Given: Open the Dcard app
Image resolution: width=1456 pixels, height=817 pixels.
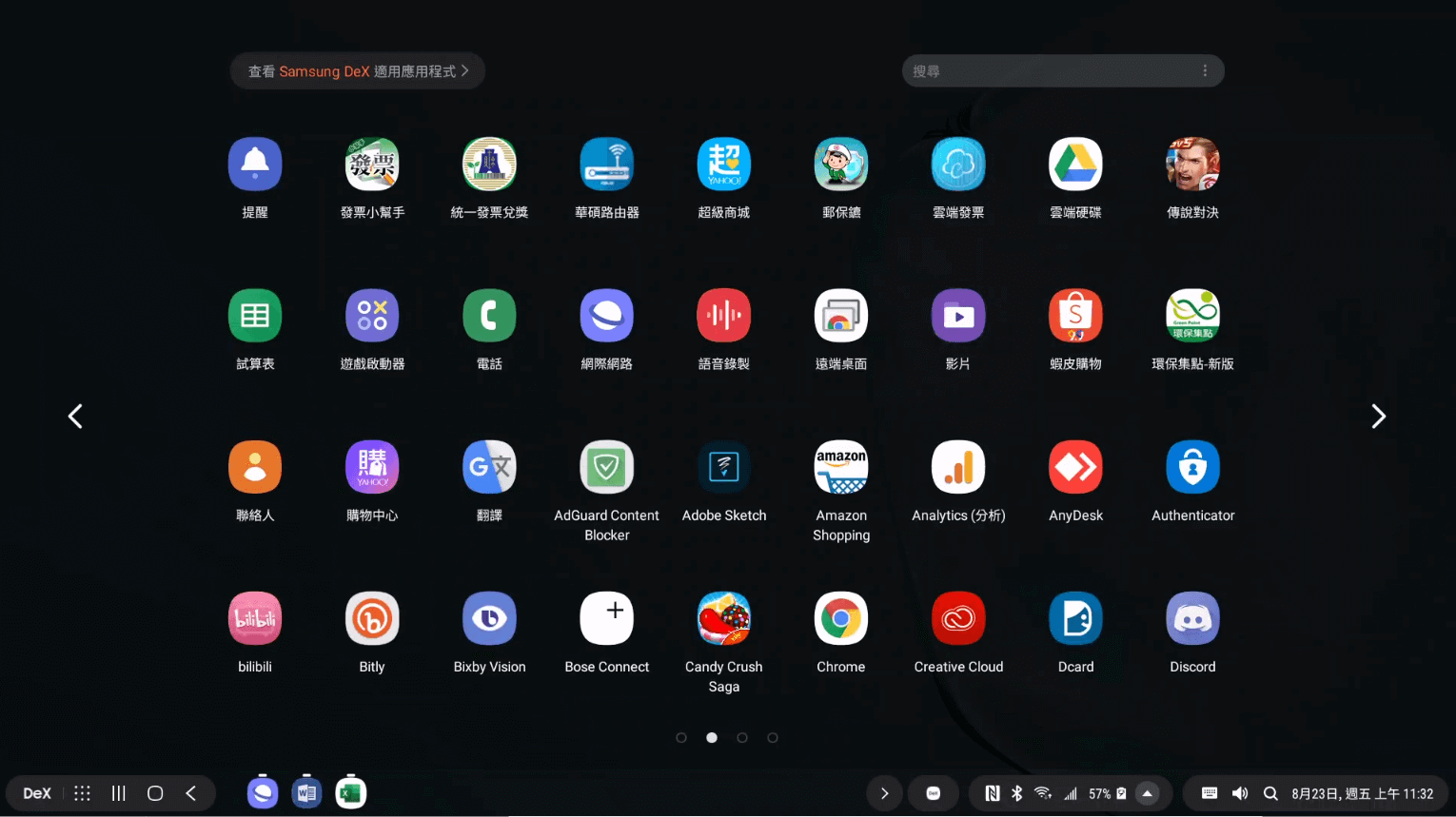Looking at the screenshot, I should pos(1075,618).
